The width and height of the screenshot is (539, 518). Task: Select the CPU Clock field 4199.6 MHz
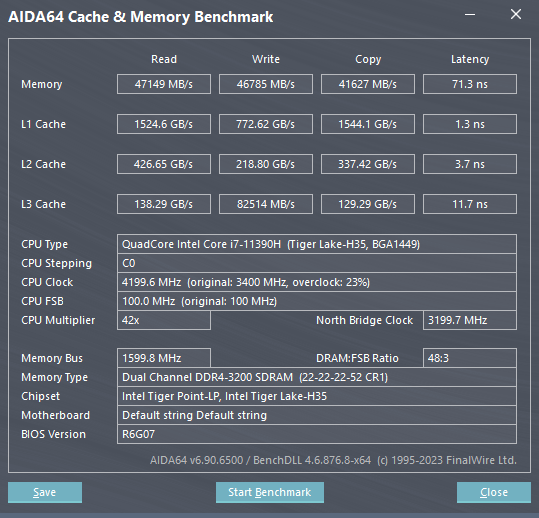[317, 282]
